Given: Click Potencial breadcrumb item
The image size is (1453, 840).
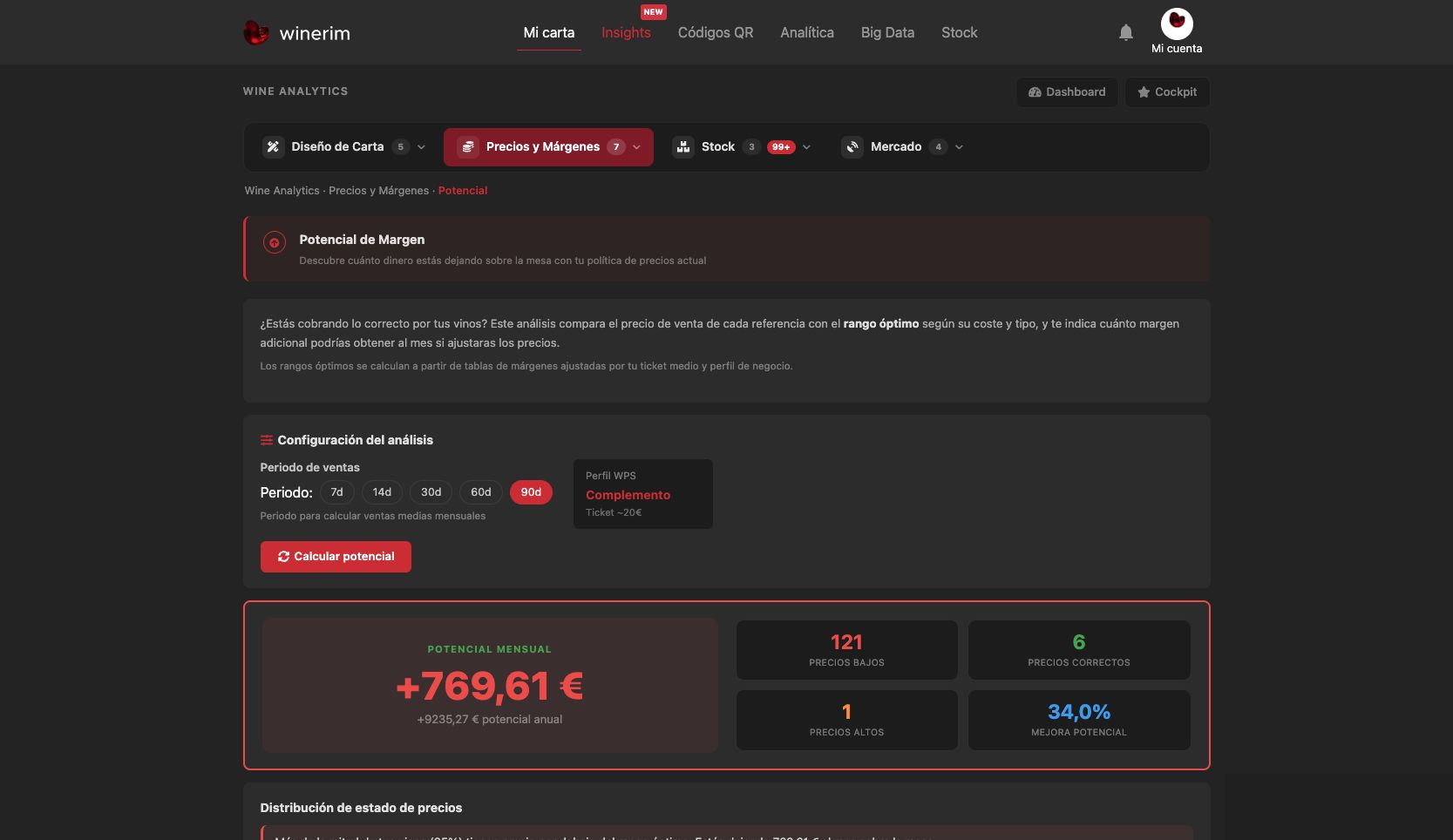Looking at the screenshot, I should pos(463,191).
